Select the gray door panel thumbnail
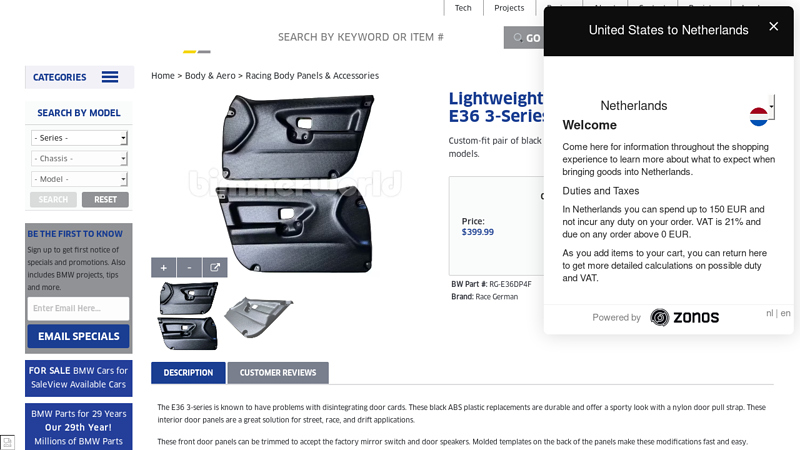 258,316
